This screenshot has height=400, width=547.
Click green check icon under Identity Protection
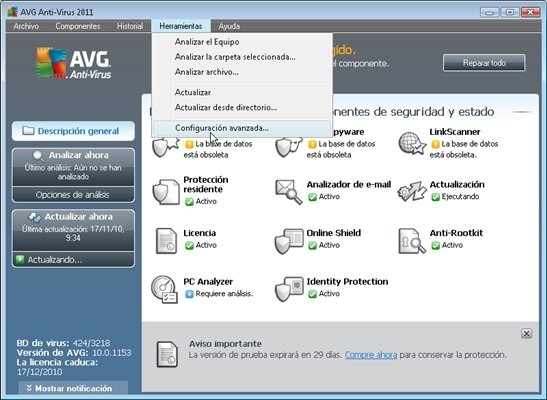[312, 294]
